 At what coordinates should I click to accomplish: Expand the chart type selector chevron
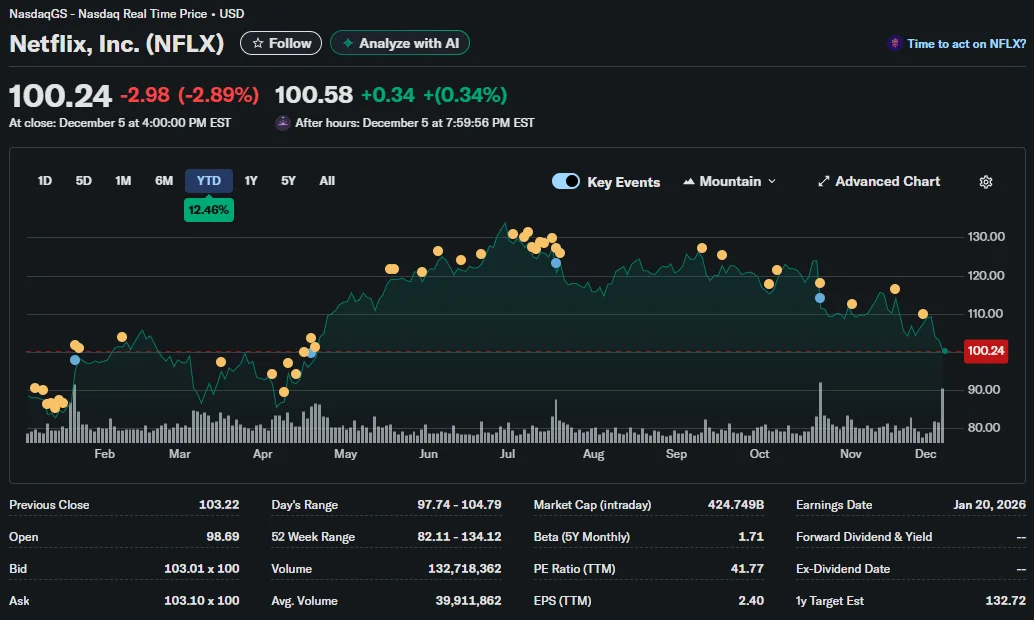point(771,182)
